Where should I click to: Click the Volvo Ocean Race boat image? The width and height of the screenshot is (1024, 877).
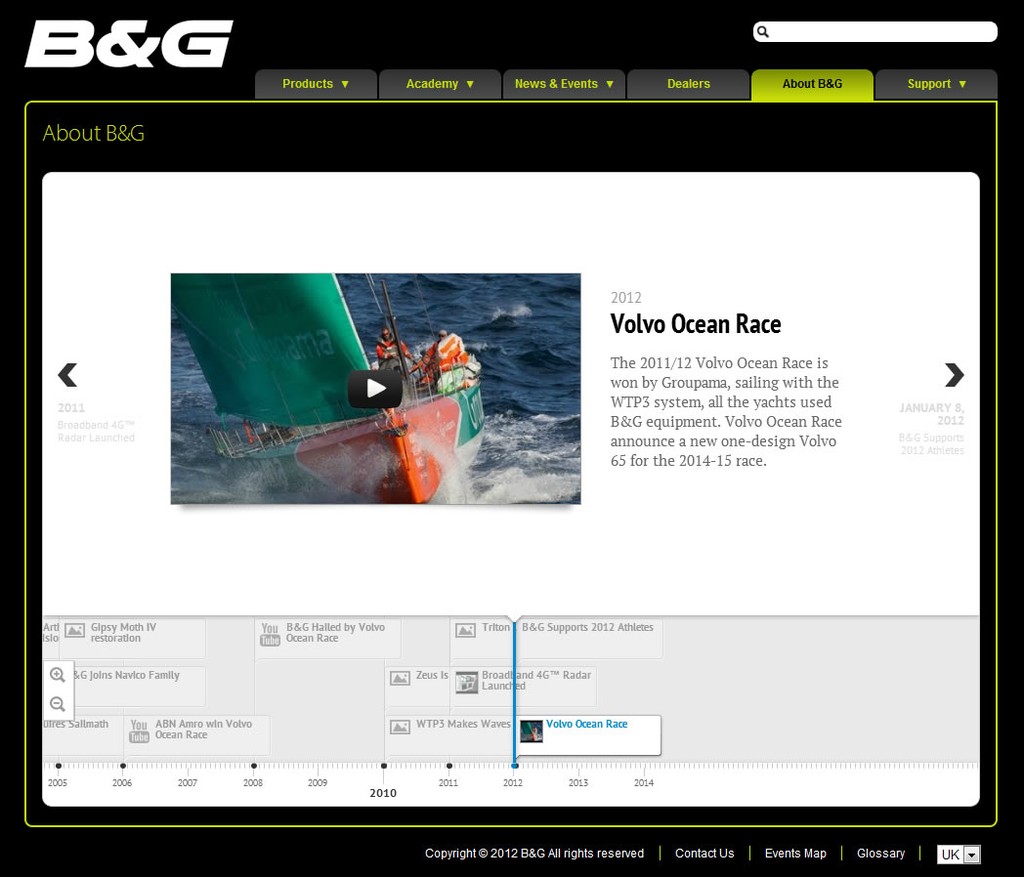click(x=376, y=389)
